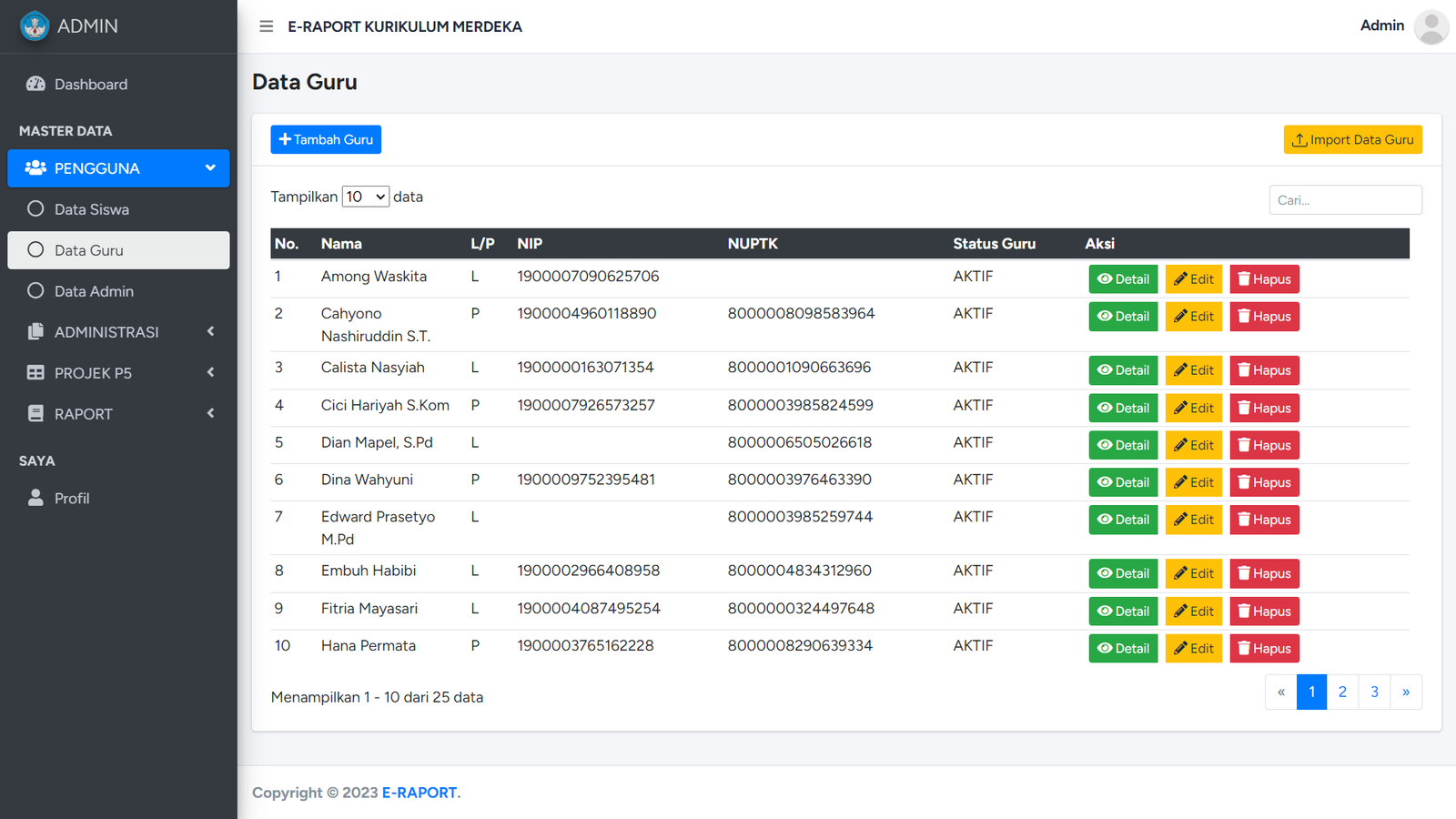Open the Tampilkan rows-per-page dropdown
Image resolution: width=1456 pixels, height=819 pixels.
(365, 197)
